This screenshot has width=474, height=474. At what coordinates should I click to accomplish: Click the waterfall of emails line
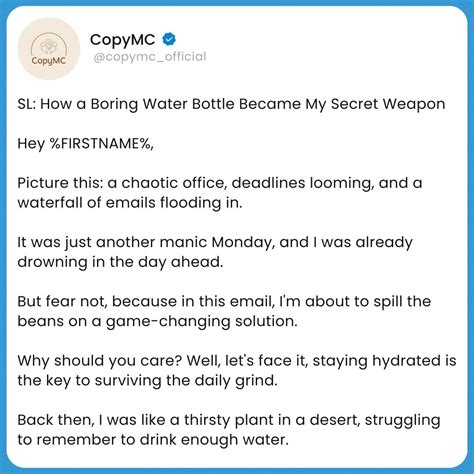[130, 203]
